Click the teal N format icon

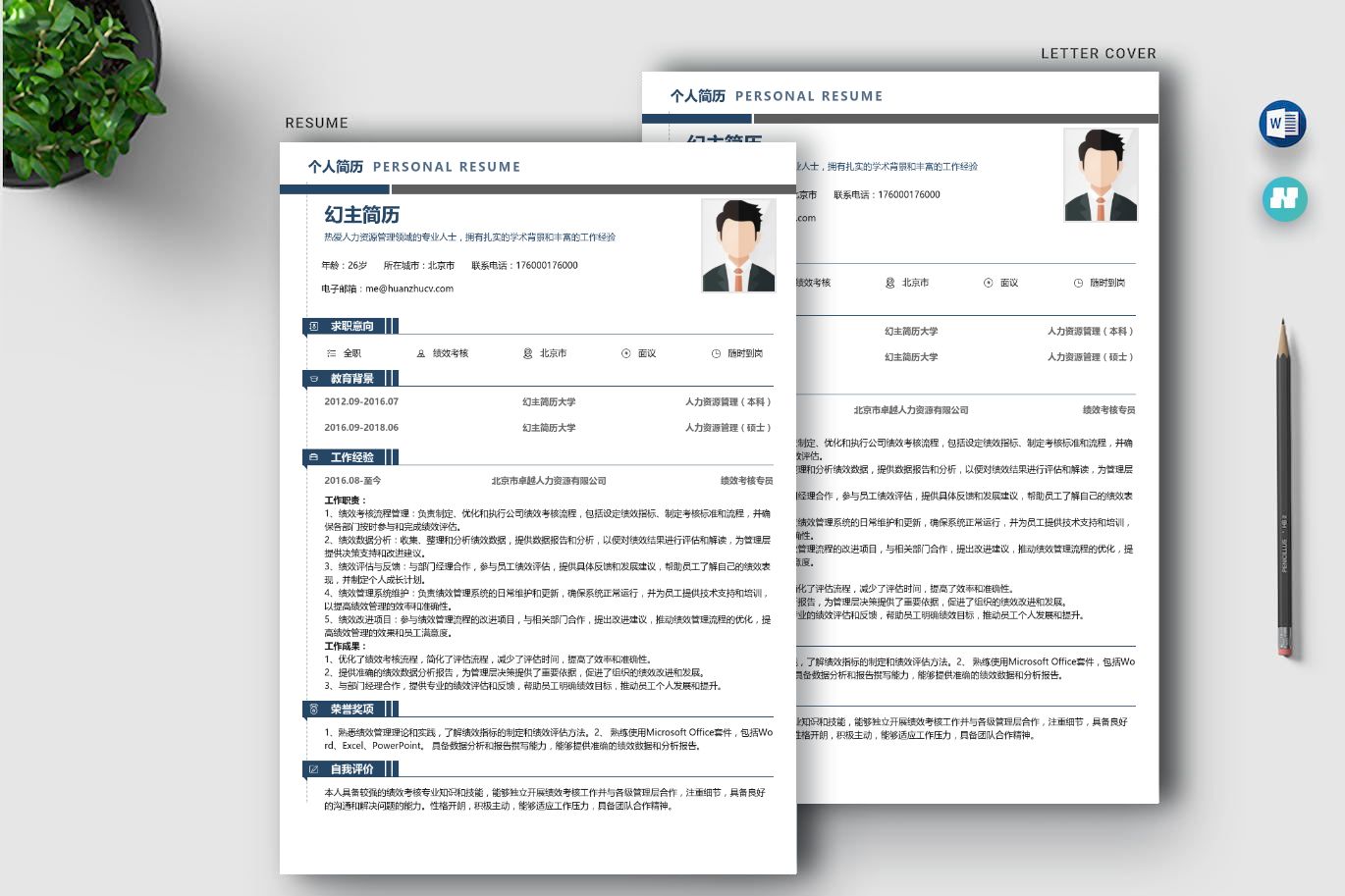click(x=1284, y=198)
